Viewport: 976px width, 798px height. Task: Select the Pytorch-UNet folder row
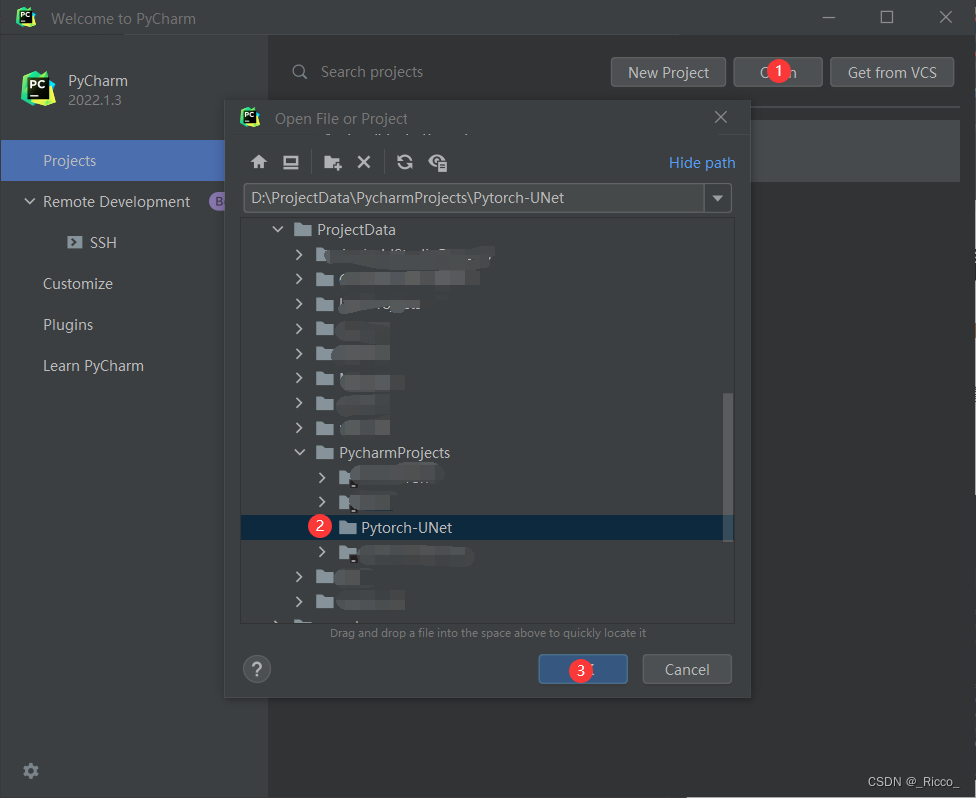[487, 528]
